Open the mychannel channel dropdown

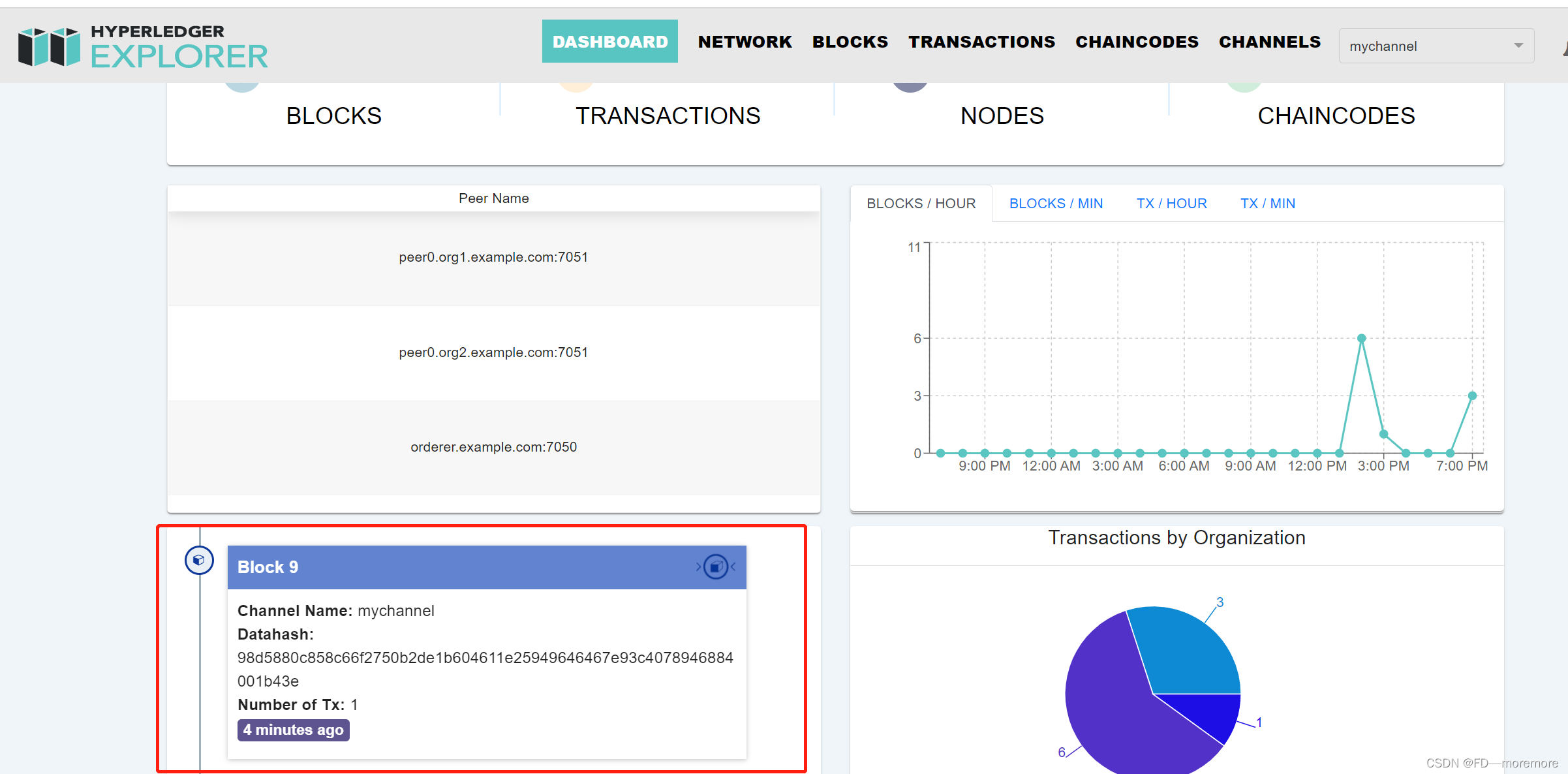pos(1428,46)
